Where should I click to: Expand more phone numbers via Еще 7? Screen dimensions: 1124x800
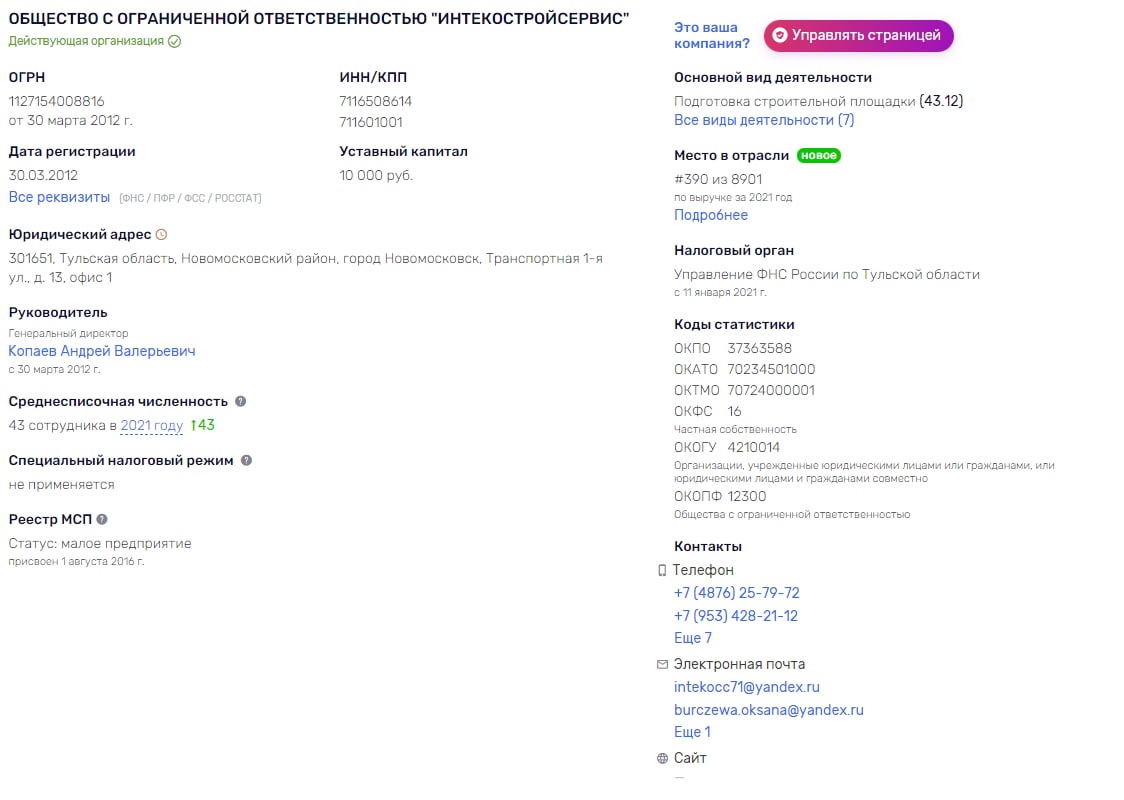692,638
